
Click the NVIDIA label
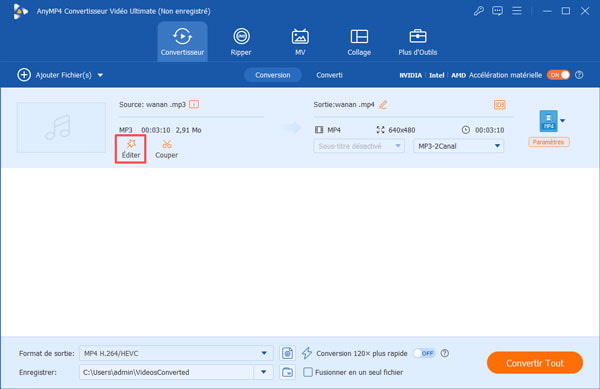tap(411, 75)
